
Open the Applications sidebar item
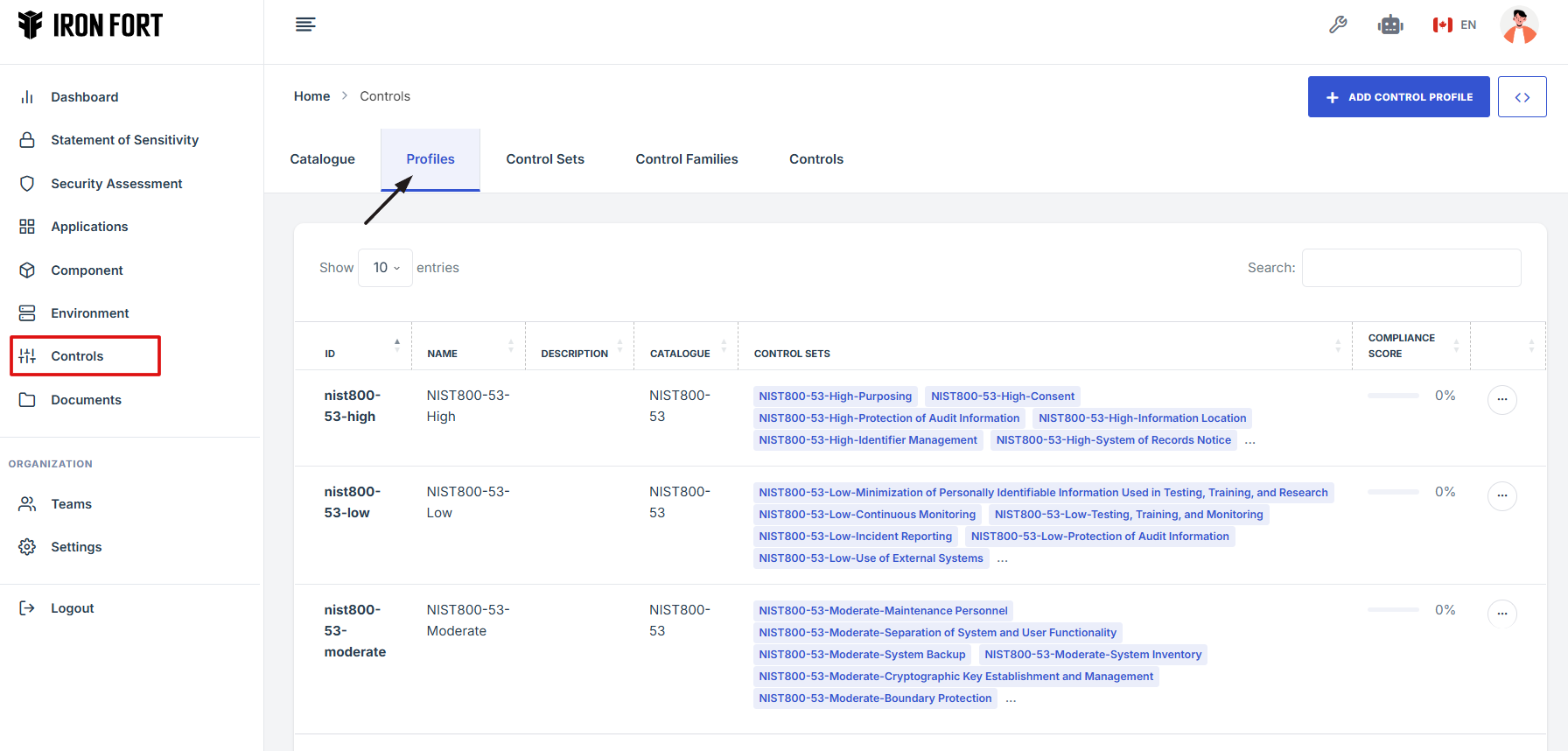point(89,227)
